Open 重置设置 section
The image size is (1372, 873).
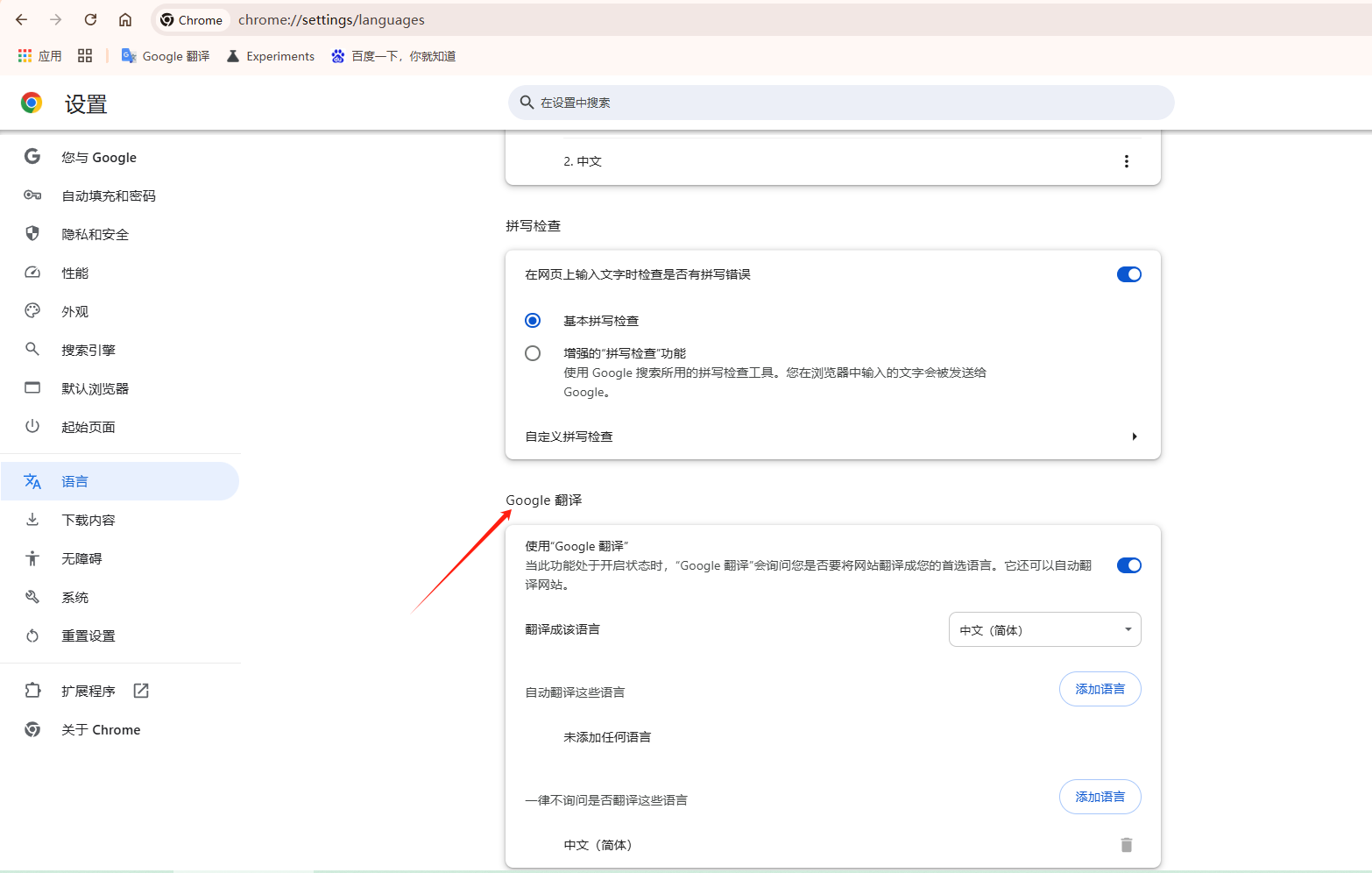120,635
